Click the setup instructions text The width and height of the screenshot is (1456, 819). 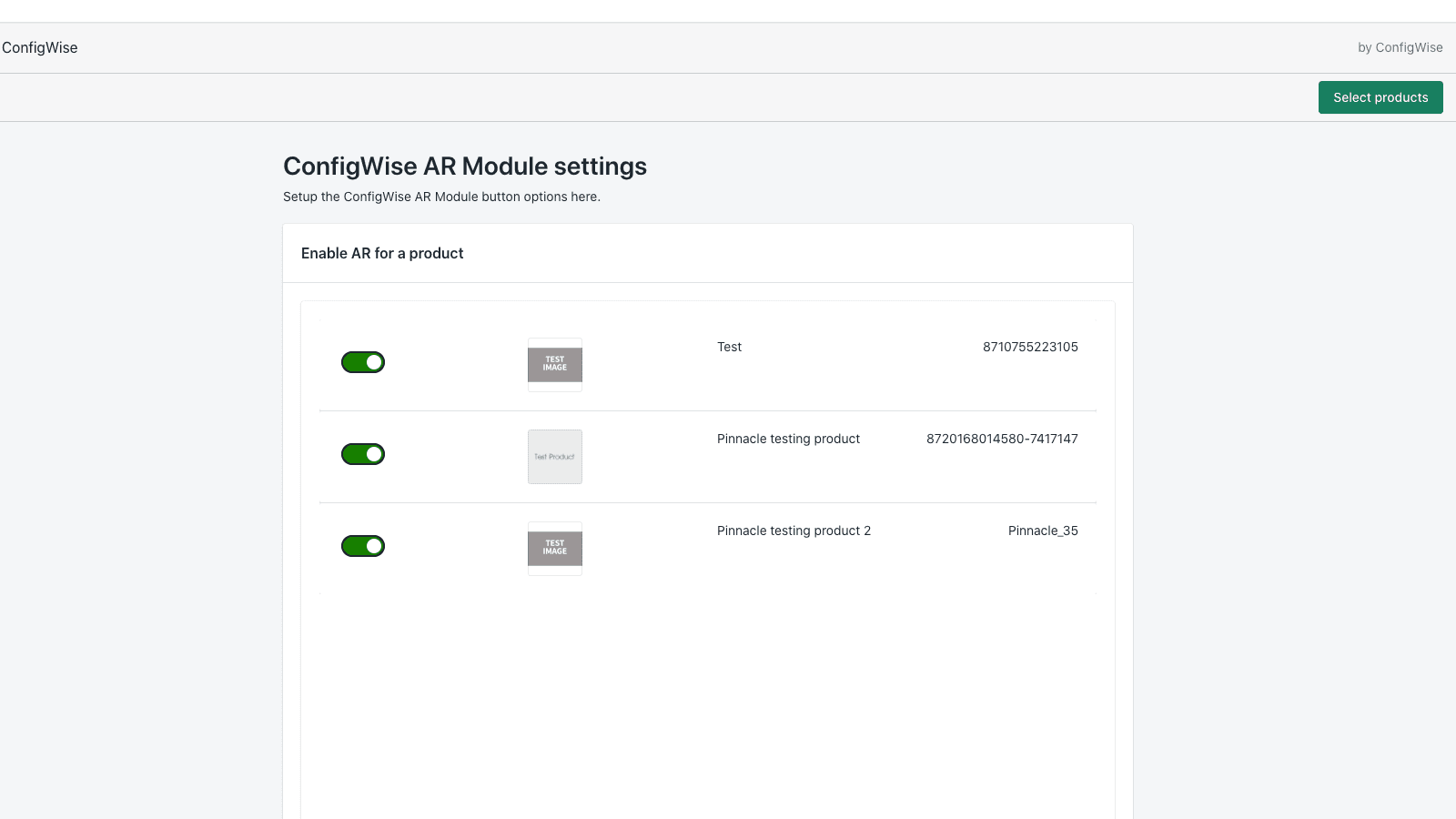click(x=441, y=197)
